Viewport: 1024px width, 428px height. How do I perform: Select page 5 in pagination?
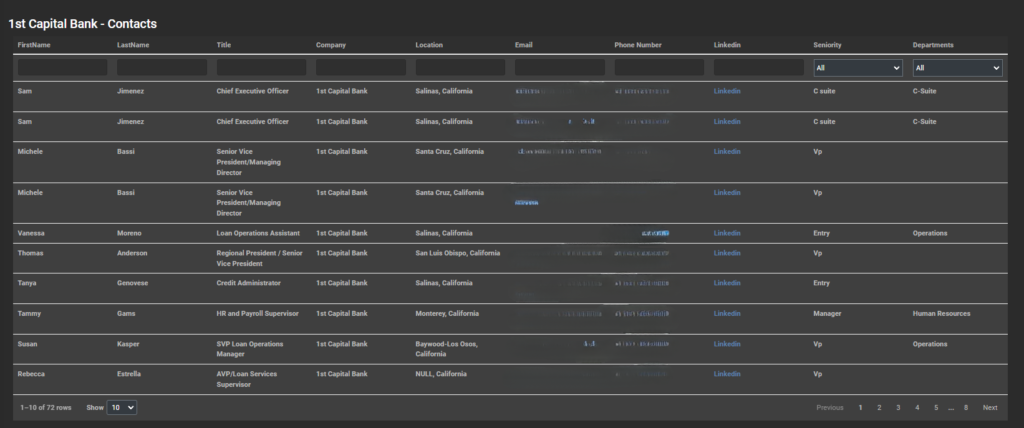pyautogui.click(x=935, y=408)
